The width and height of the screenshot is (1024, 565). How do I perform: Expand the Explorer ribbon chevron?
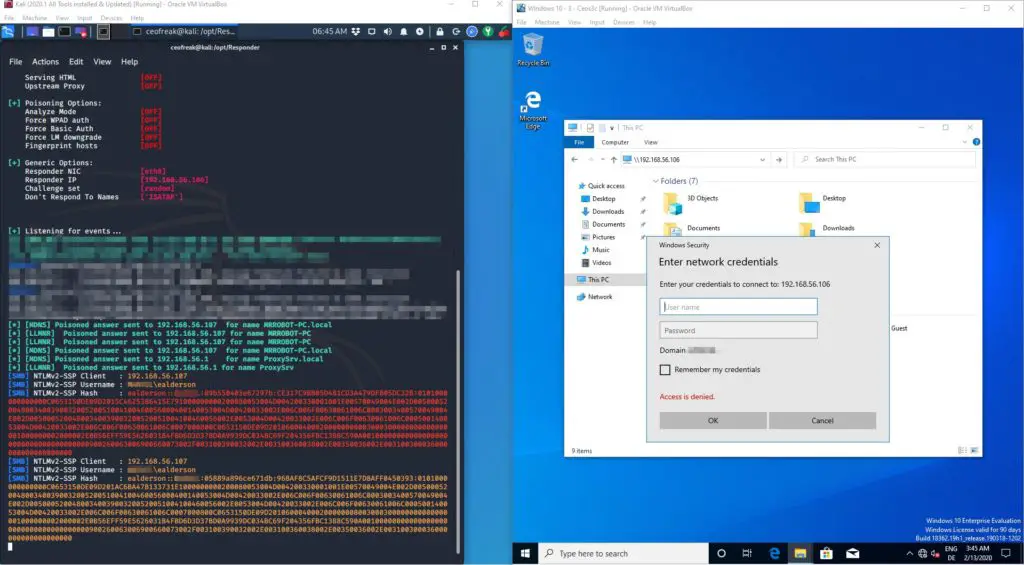point(965,142)
